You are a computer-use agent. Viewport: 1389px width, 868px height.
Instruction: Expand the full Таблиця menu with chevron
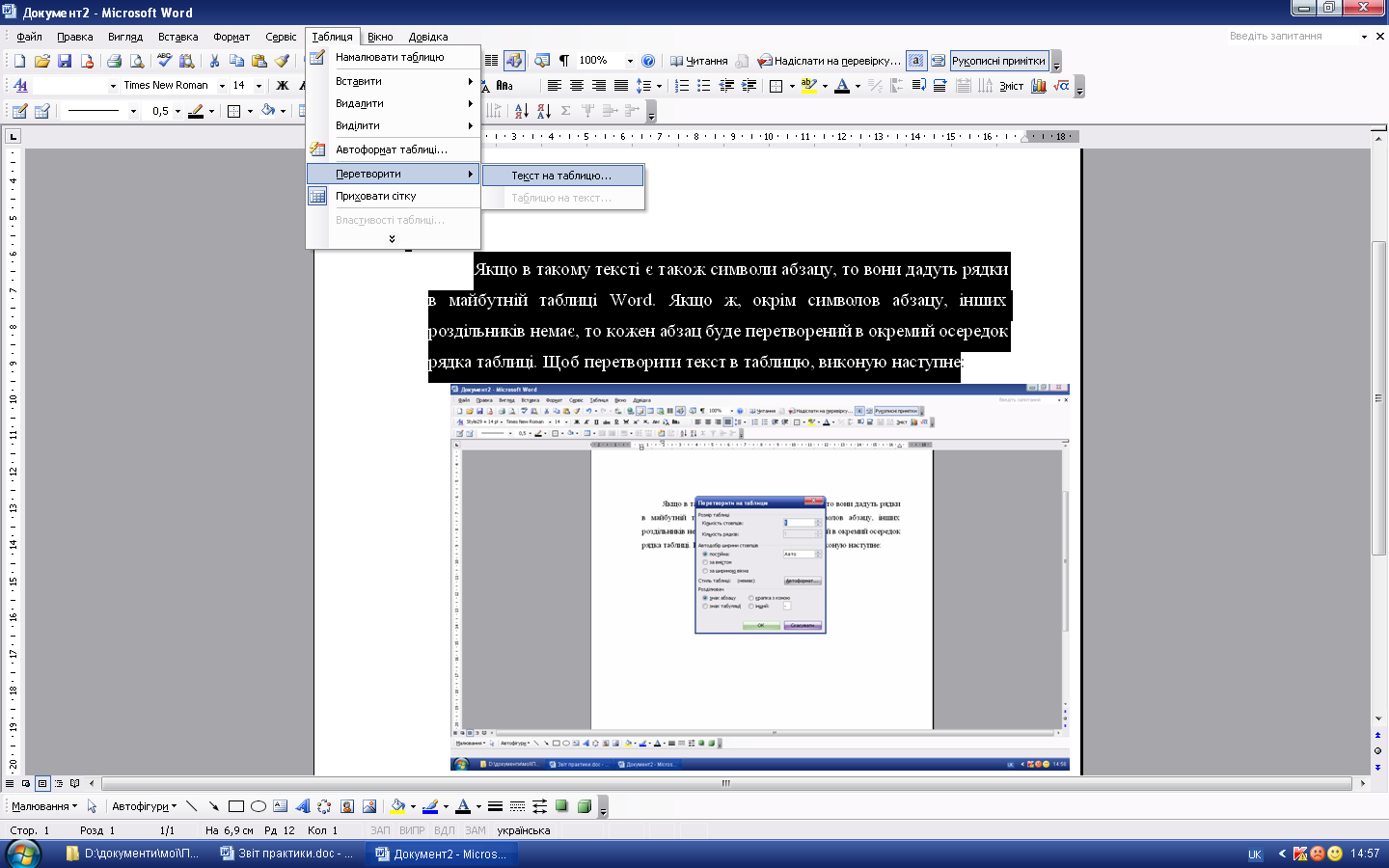[x=392, y=238]
